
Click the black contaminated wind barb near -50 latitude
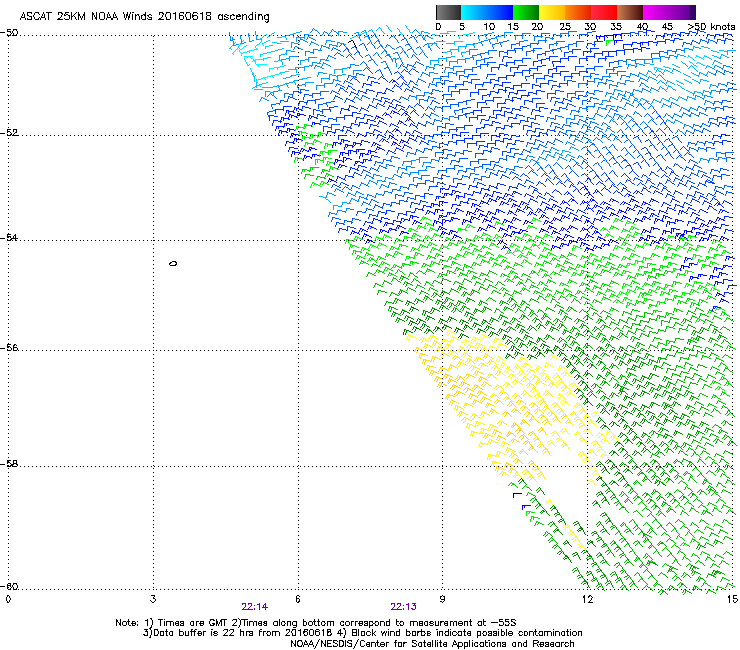point(352,44)
